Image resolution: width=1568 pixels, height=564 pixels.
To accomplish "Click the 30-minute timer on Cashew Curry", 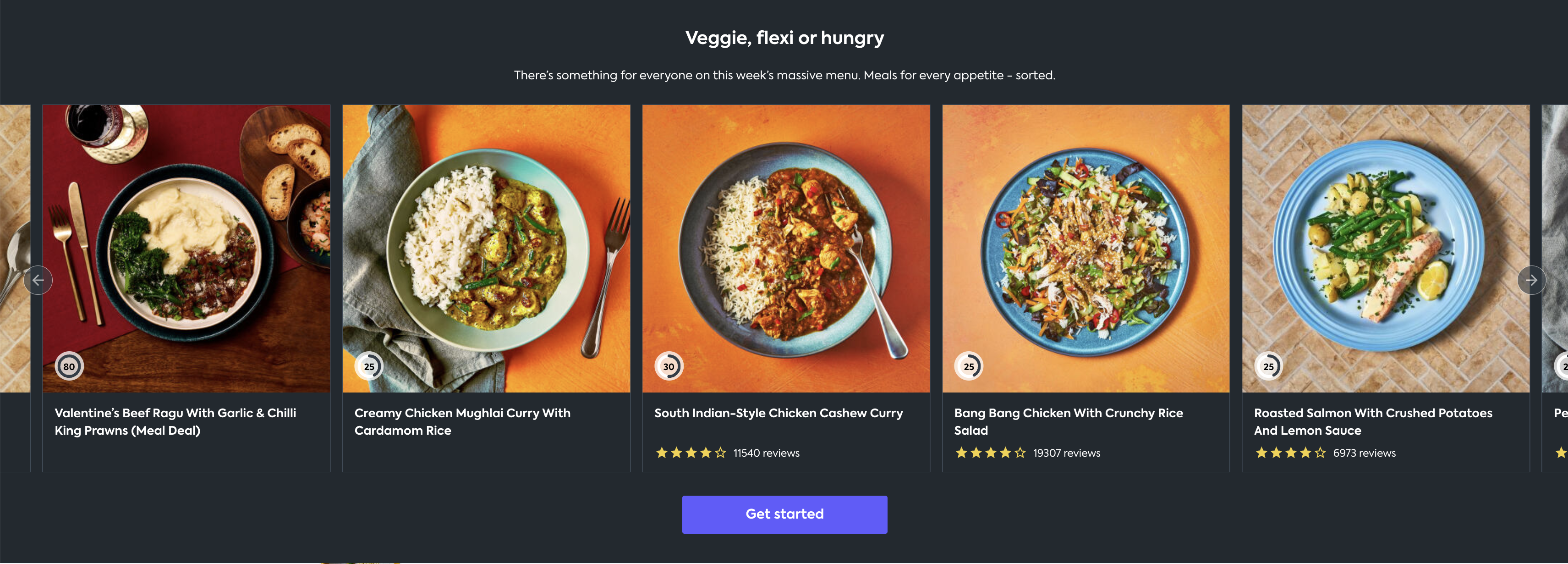I will tap(669, 366).
